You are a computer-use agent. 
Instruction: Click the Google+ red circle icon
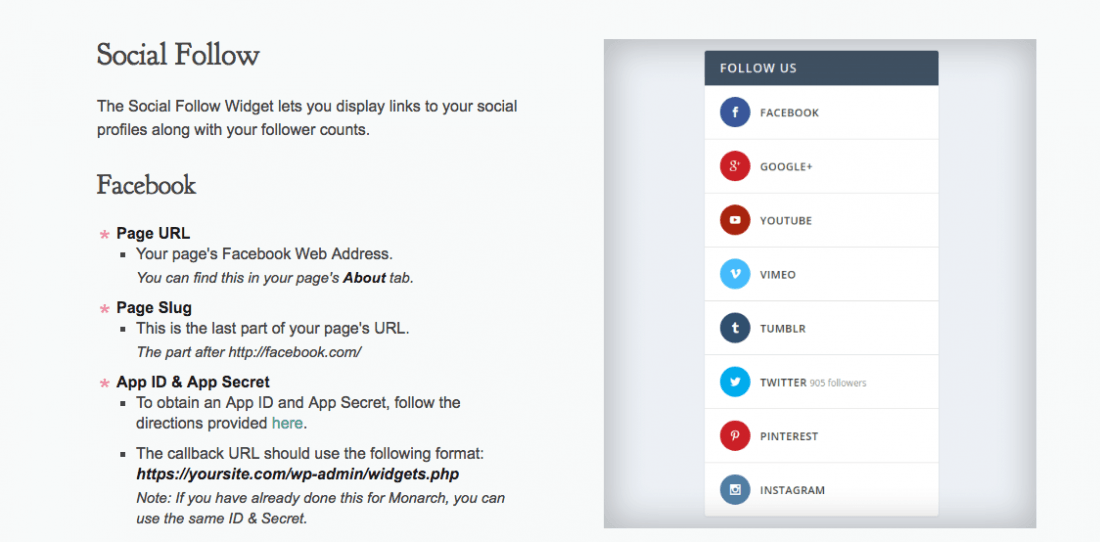[735, 166]
